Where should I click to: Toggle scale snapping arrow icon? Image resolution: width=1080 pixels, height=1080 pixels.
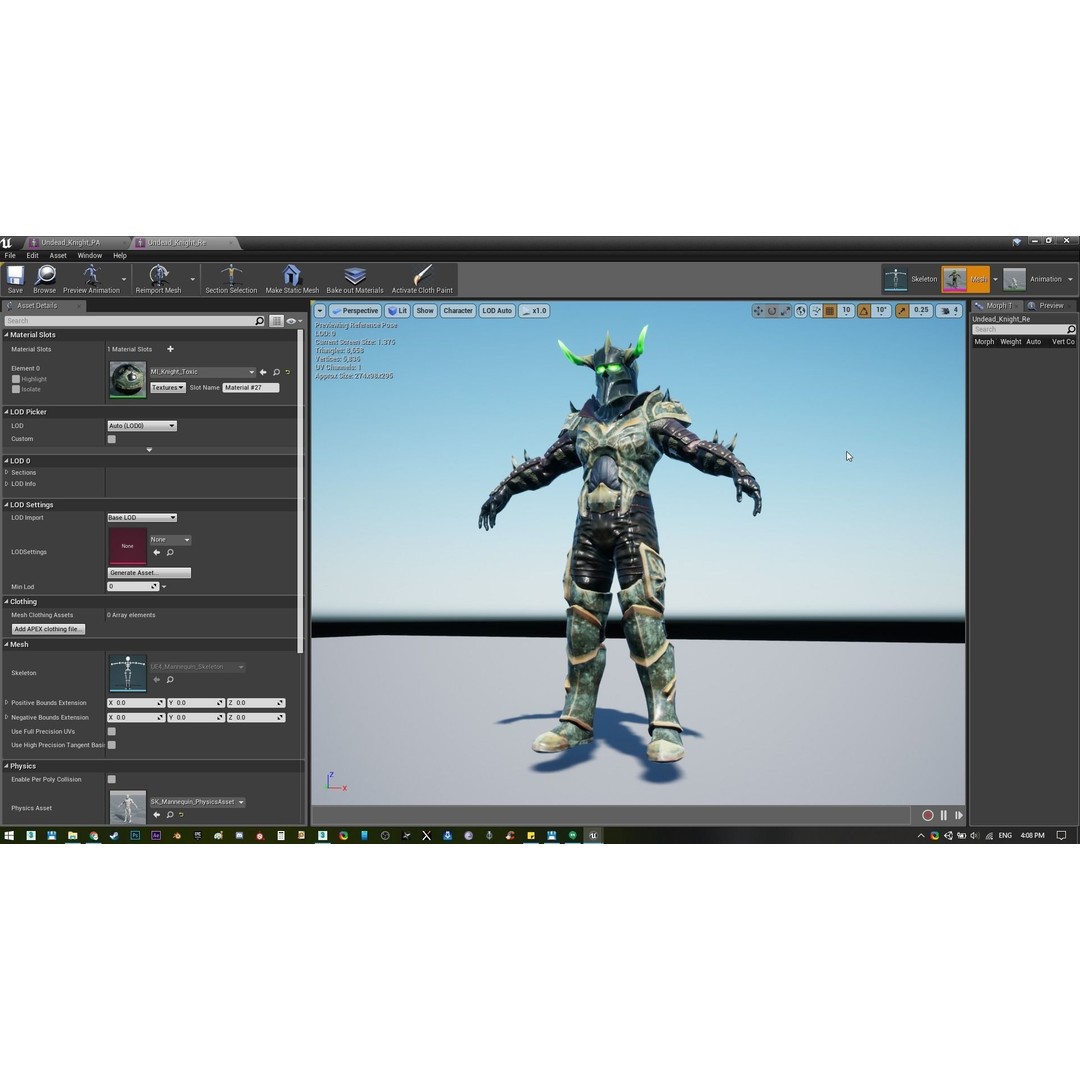902,311
